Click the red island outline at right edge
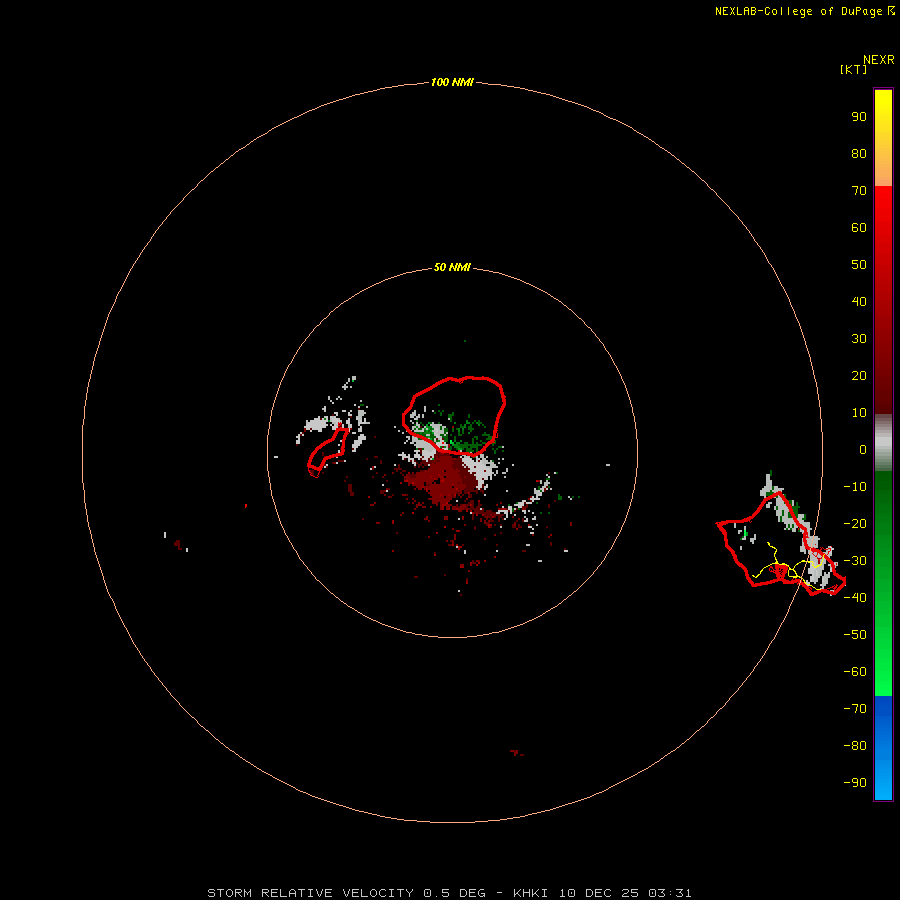 pos(781,543)
